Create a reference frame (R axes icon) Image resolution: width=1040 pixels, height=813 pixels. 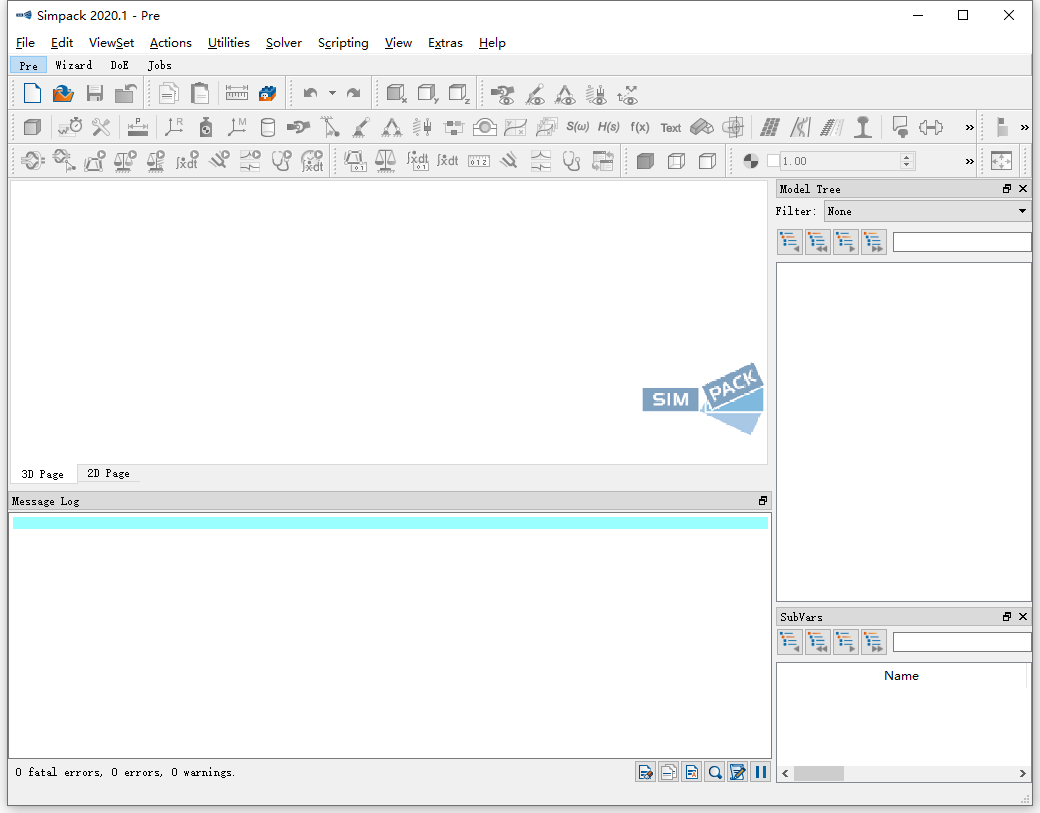click(174, 127)
